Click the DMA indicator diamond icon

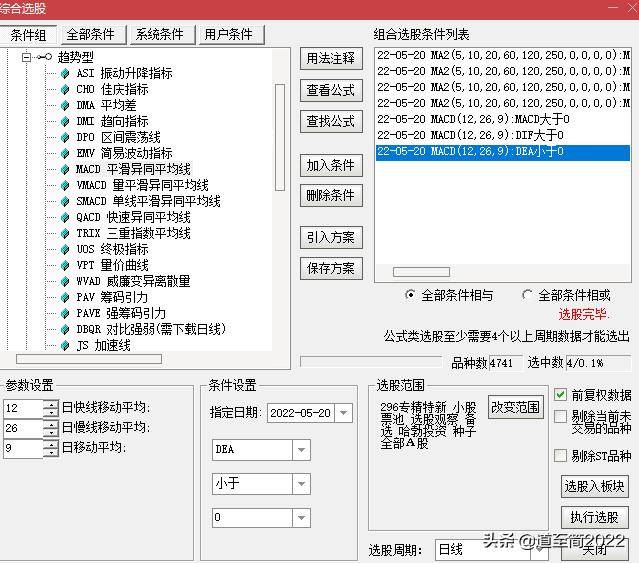[x=65, y=106]
